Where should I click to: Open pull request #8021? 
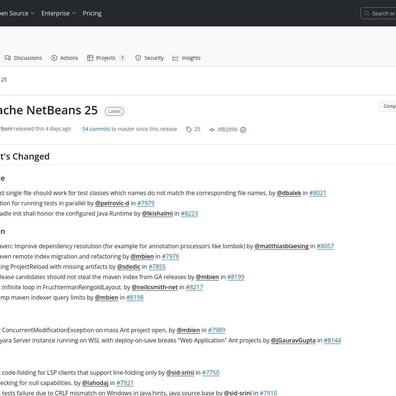pyautogui.click(x=318, y=193)
